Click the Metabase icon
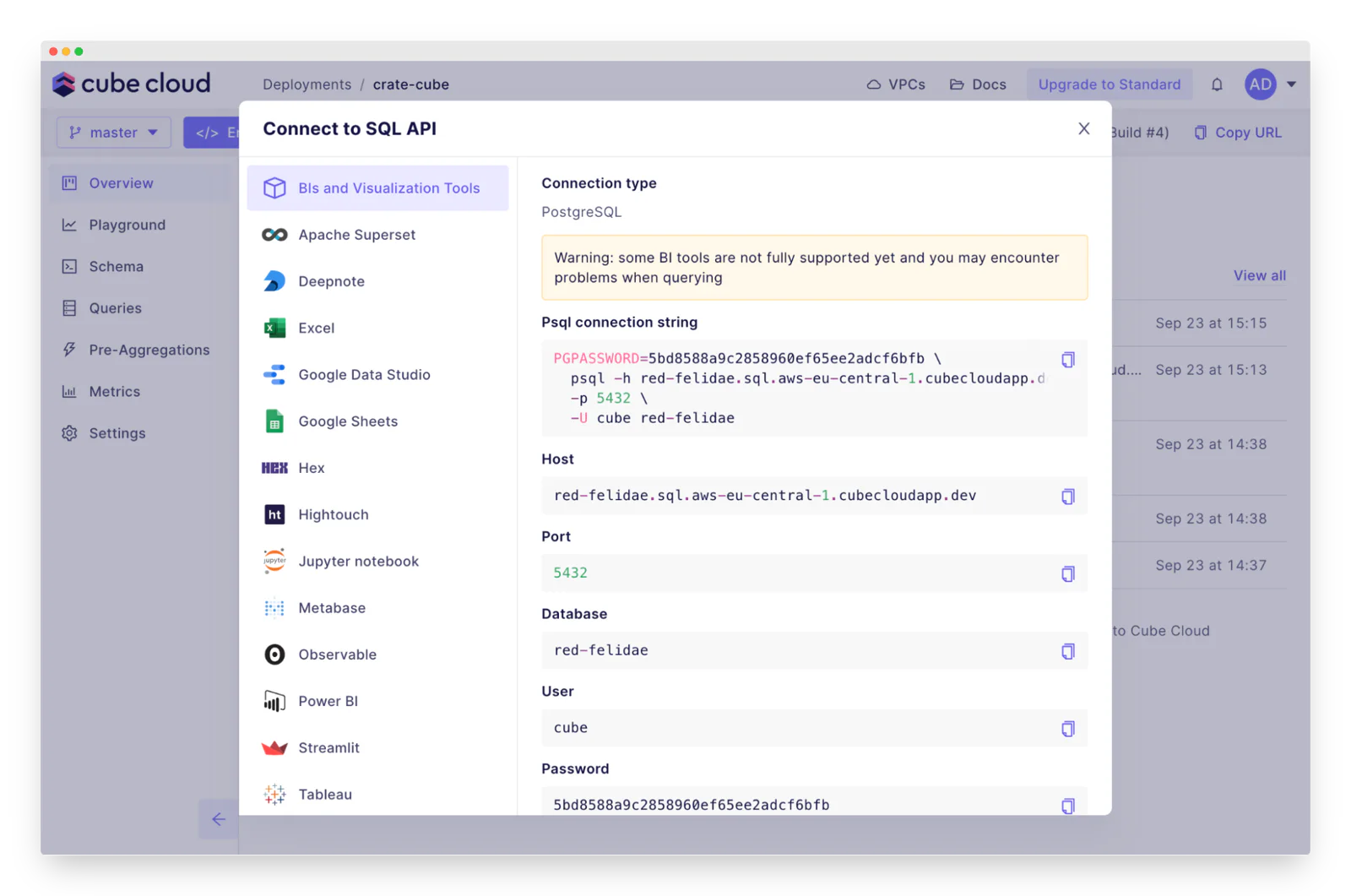This screenshot has height=896, width=1351. pos(274,607)
